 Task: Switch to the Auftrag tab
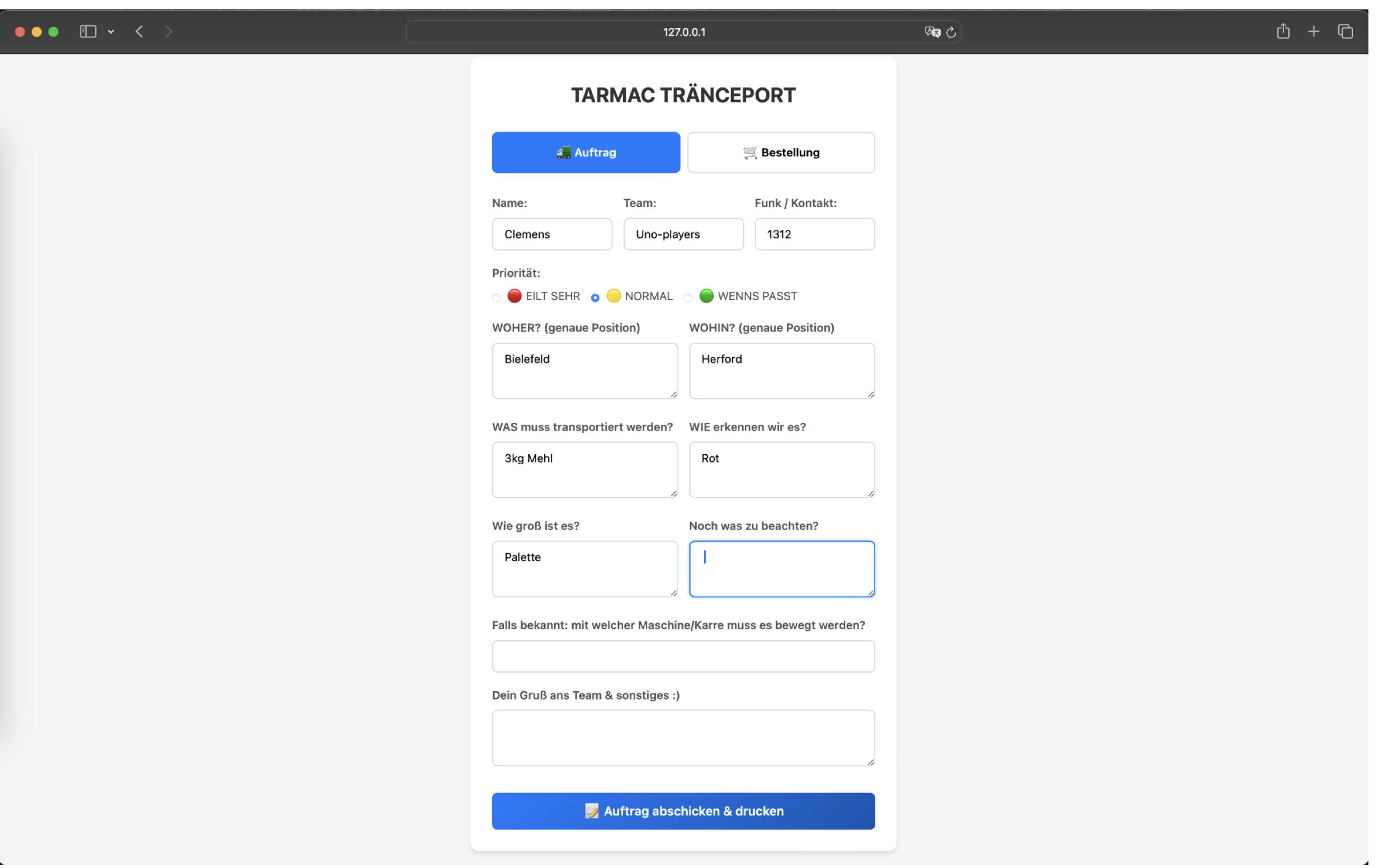coord(586,153)
